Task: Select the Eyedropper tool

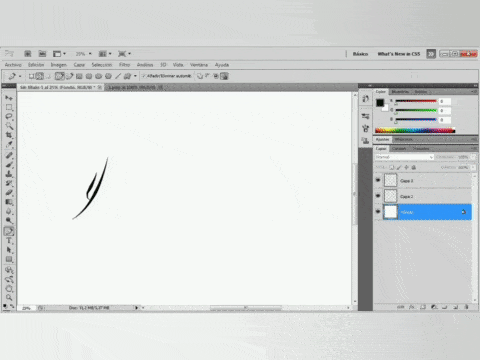Action: (x=9, y=144)
